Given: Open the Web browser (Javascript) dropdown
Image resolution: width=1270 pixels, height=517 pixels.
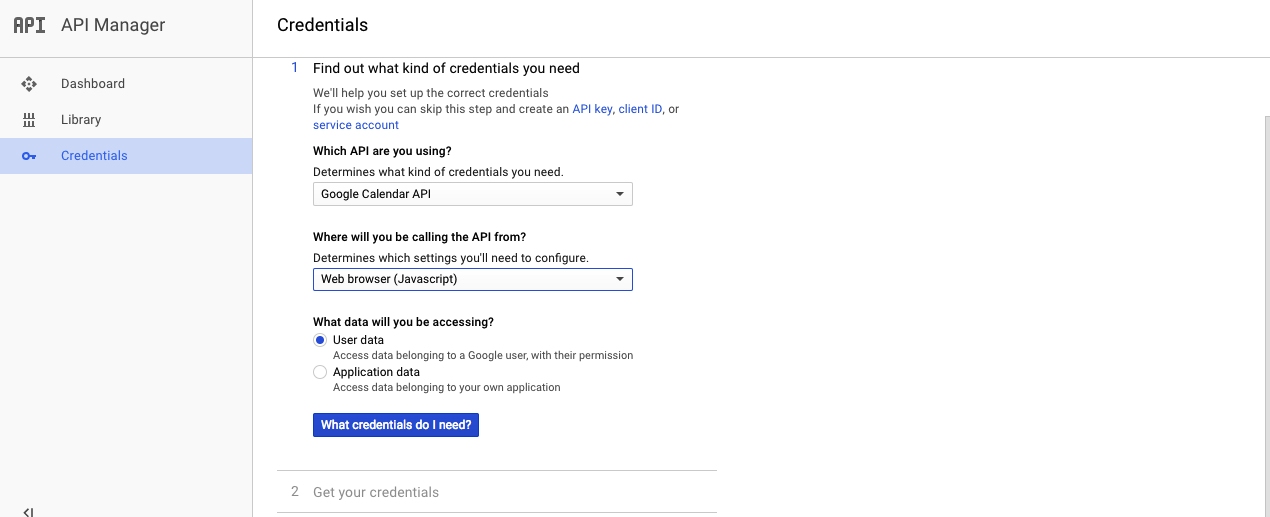Looking at the screenshot, I should coord(473,279).
